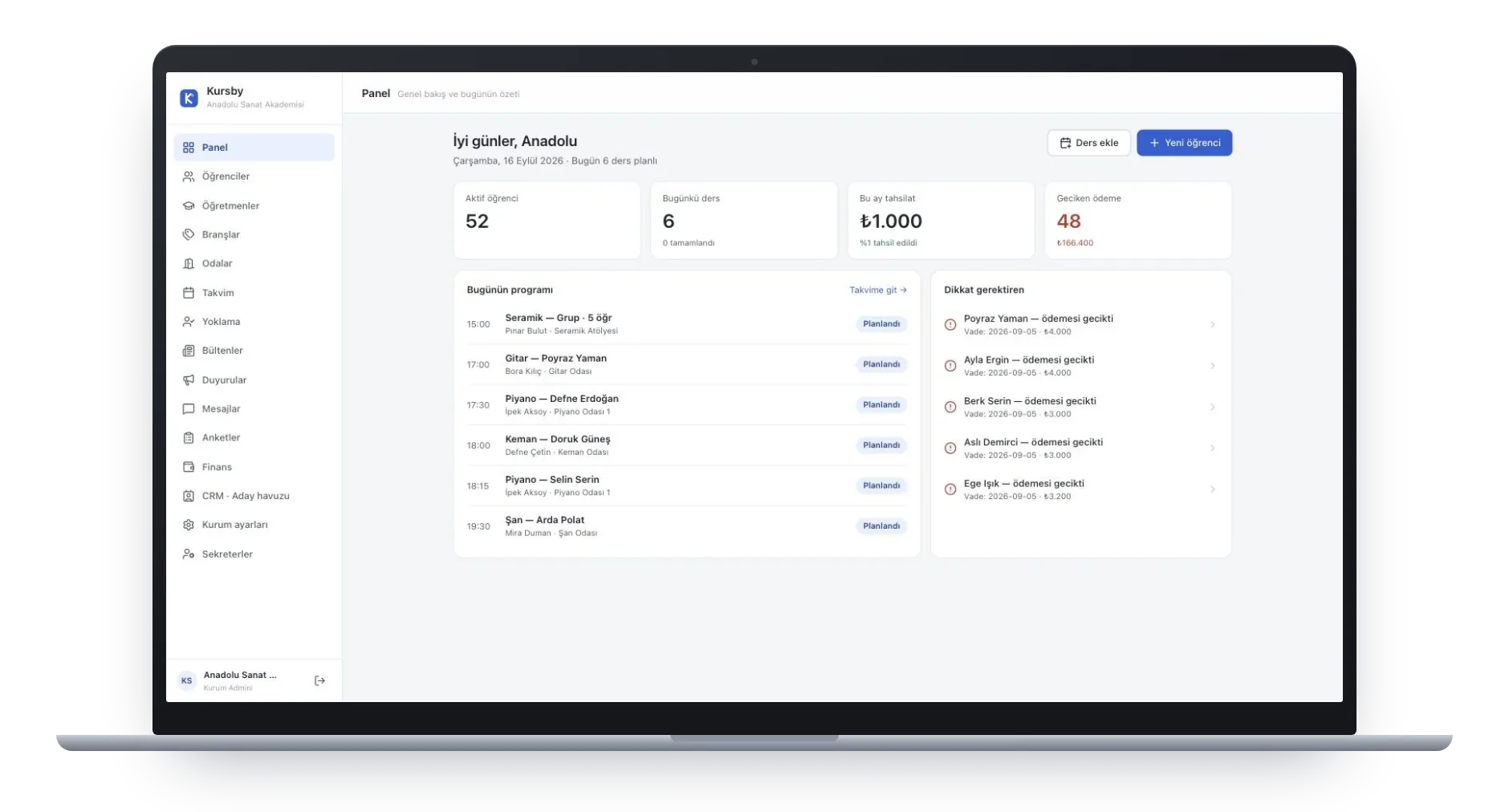1509x812 pixels.
Task: Open the Gitar — Poyraz Yaman lesson
Action: (x=686, y=364)
